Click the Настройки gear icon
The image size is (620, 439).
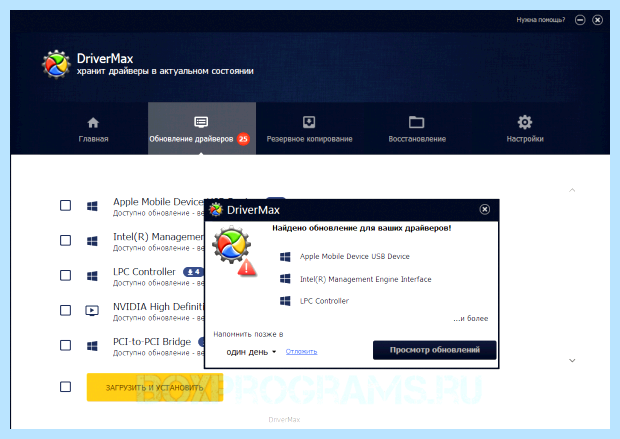[525, 122]
